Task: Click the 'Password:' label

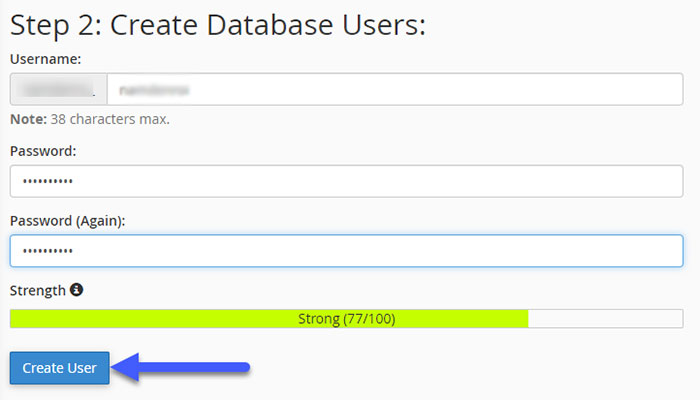Action: [43, 151]
